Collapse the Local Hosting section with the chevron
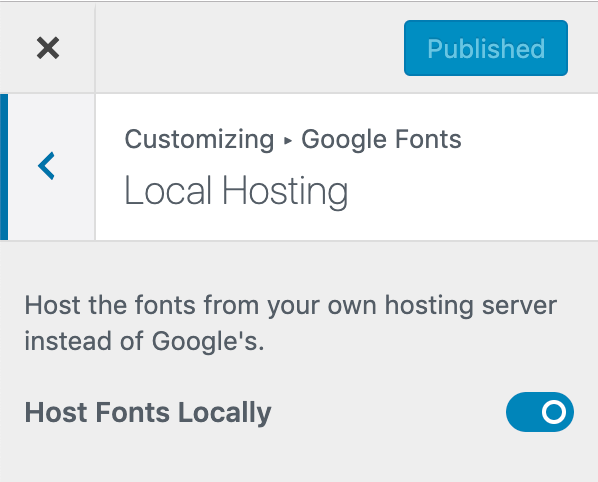 click(x=47, y=166)
